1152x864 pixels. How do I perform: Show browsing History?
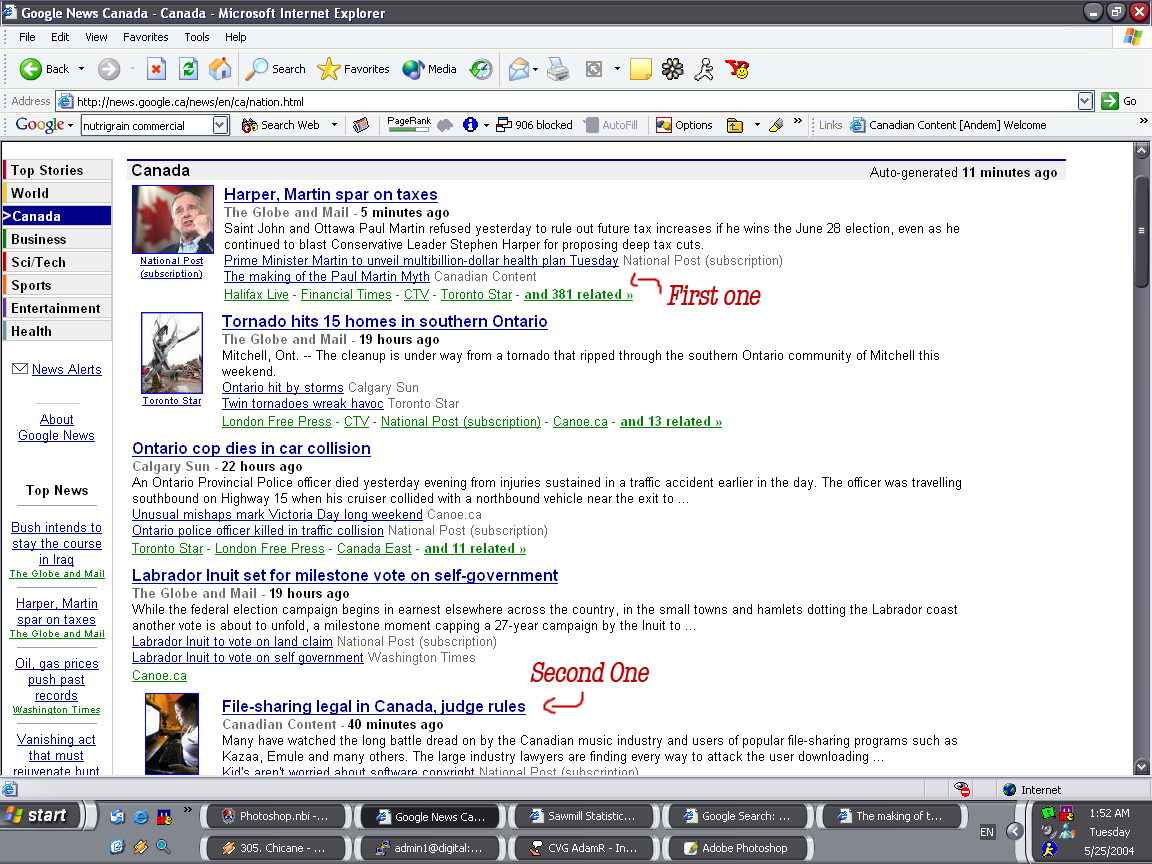coord(481,69)
